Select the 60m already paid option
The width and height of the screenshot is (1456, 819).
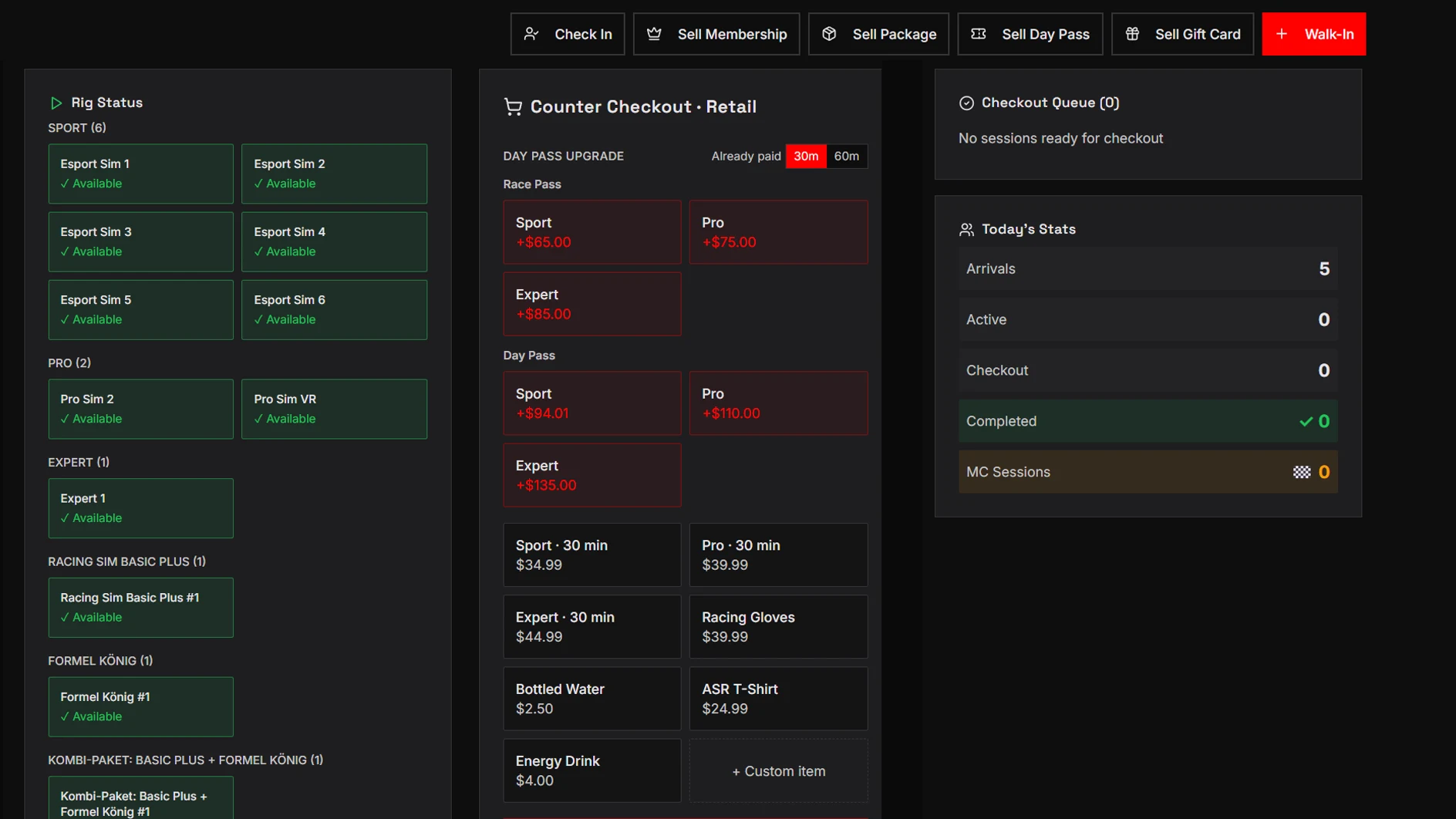point(847,156)
